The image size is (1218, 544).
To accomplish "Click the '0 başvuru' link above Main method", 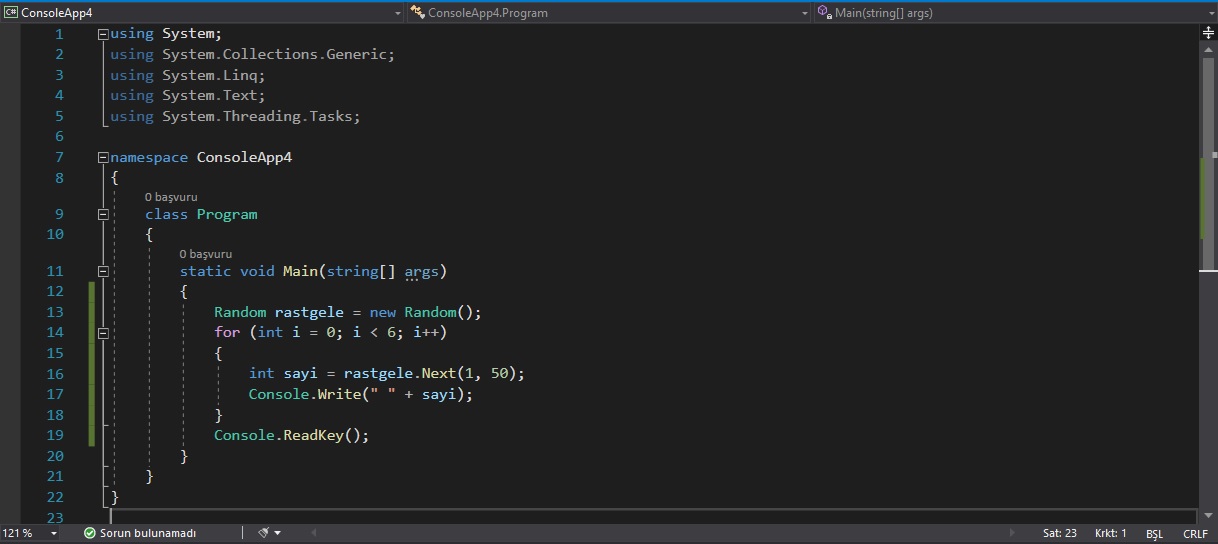I will pyautogui.click(x=206, y=254).
